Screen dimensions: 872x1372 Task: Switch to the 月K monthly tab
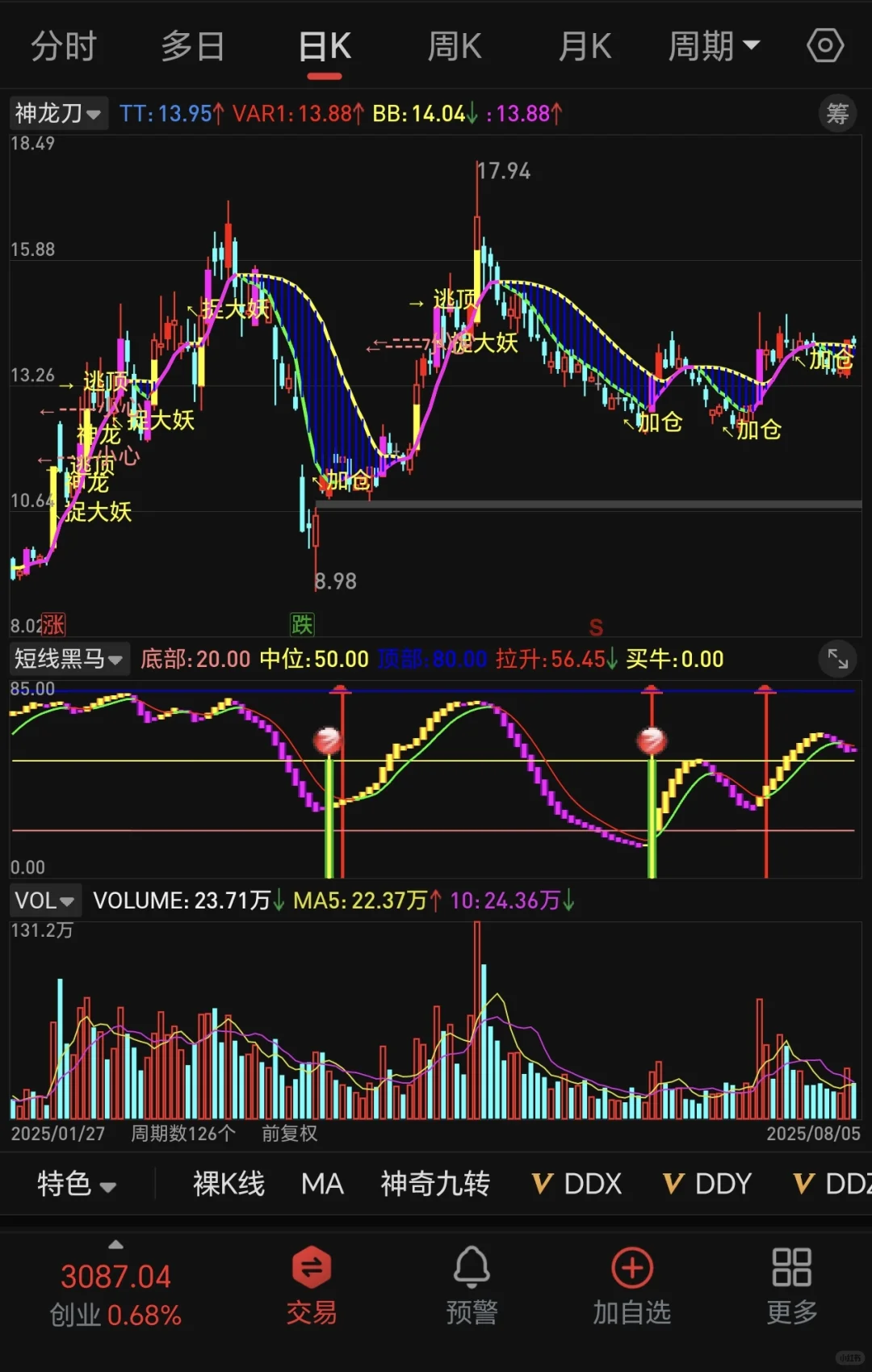pyautogui.click(x=585, y=46)
